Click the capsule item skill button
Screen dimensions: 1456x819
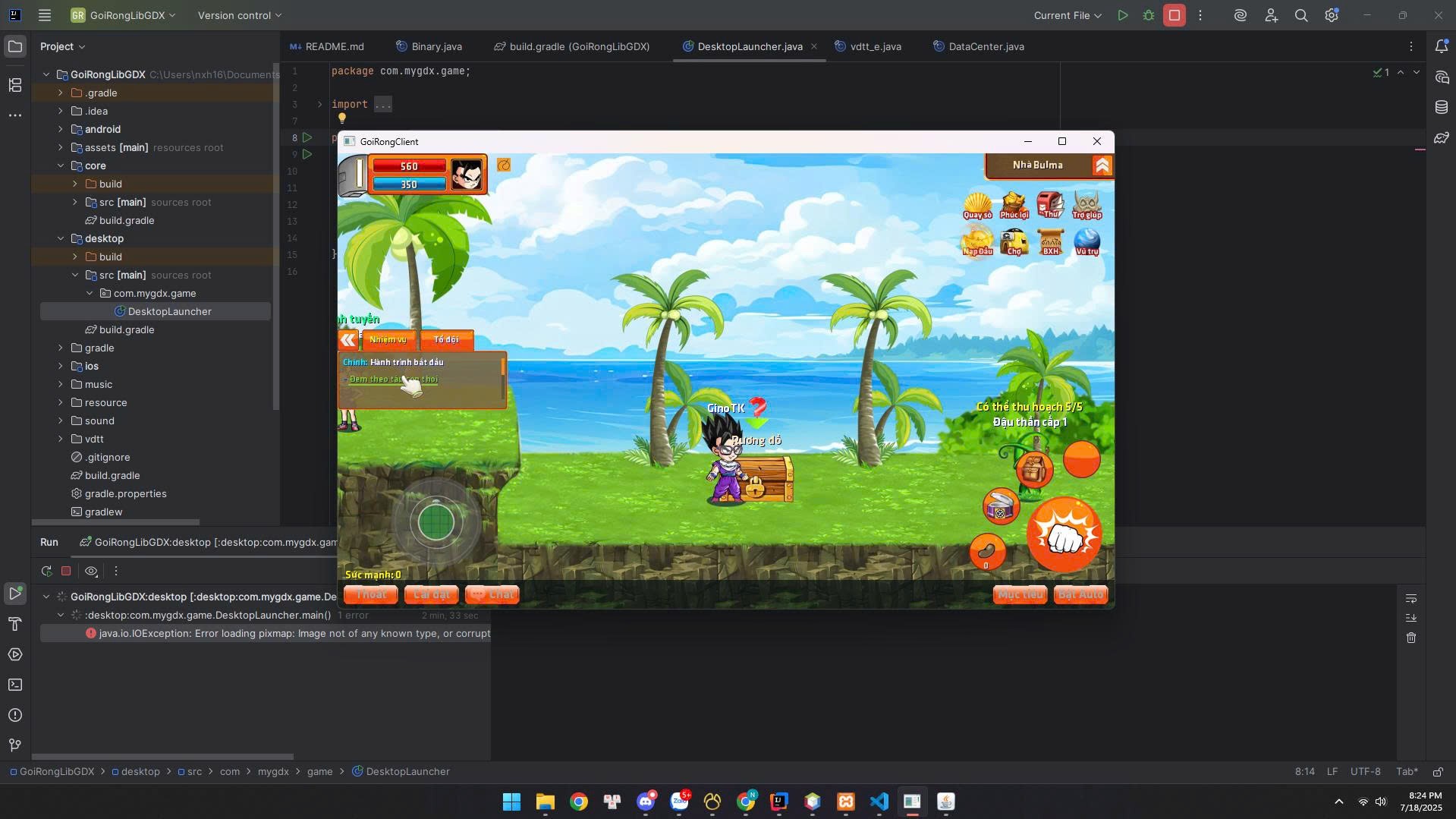(1001, 507)
